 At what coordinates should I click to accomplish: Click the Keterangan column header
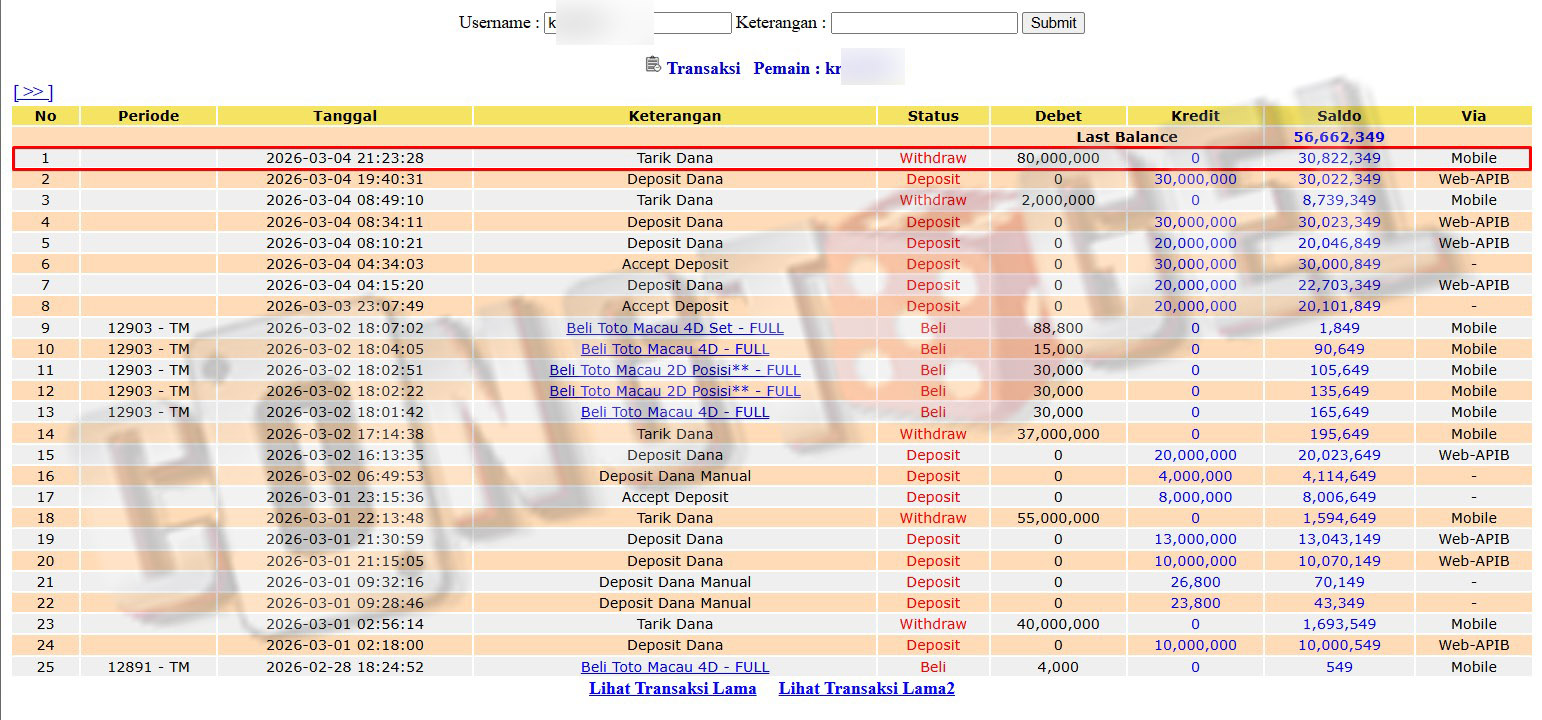(674, 116)
